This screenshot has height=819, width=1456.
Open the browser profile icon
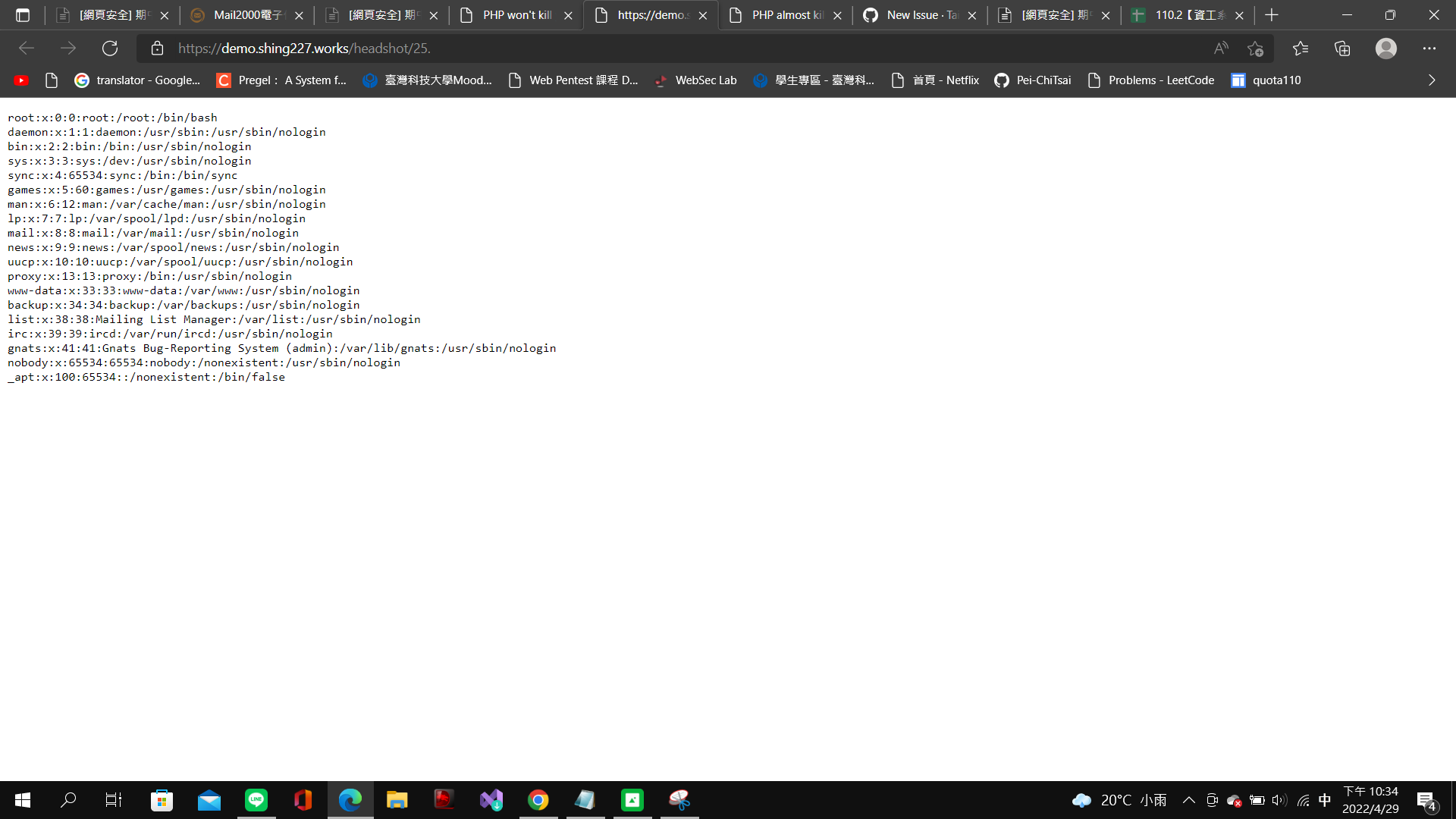pyautogui.click(x=1385, y=48)
